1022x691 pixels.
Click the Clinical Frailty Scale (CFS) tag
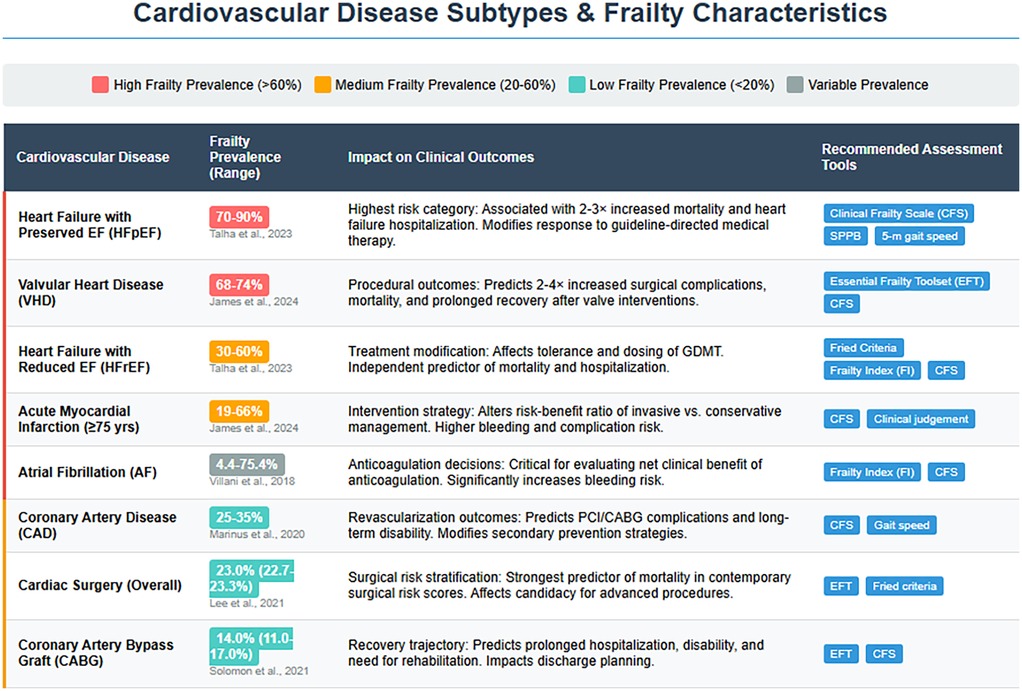898,213
